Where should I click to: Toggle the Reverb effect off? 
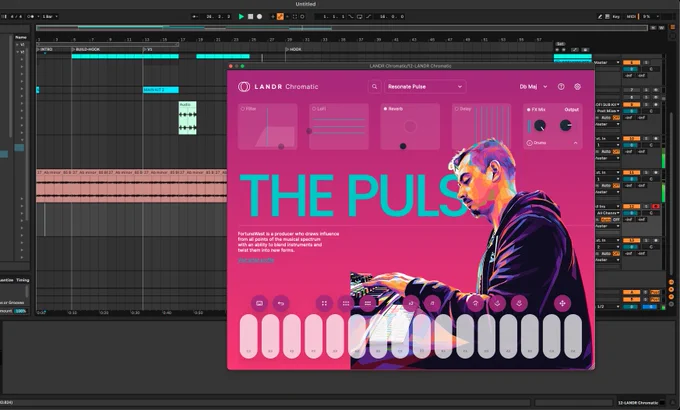pyautogui.click(x=385, y=109)
